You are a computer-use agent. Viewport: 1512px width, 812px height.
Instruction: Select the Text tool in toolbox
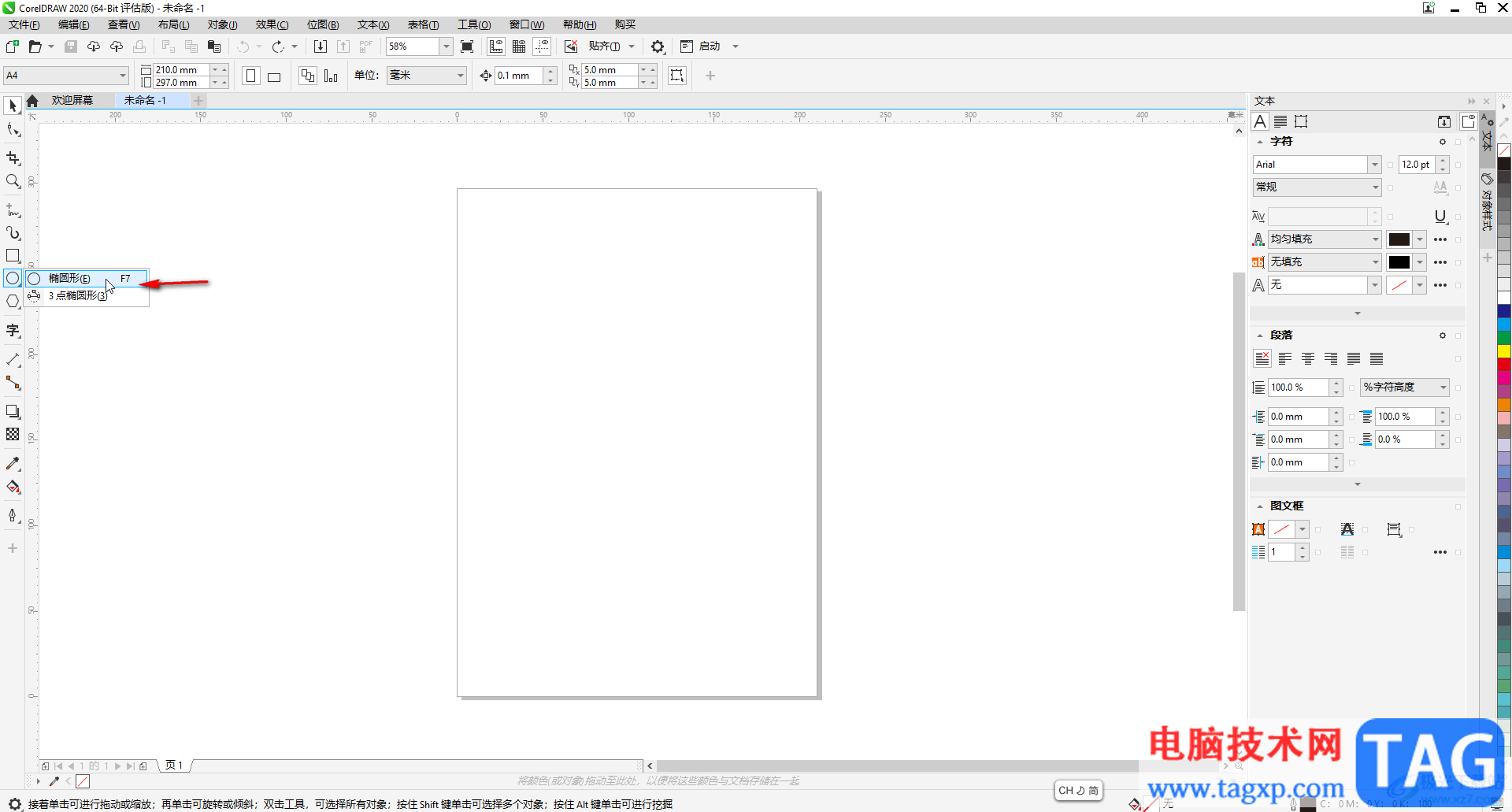point(13,331)
